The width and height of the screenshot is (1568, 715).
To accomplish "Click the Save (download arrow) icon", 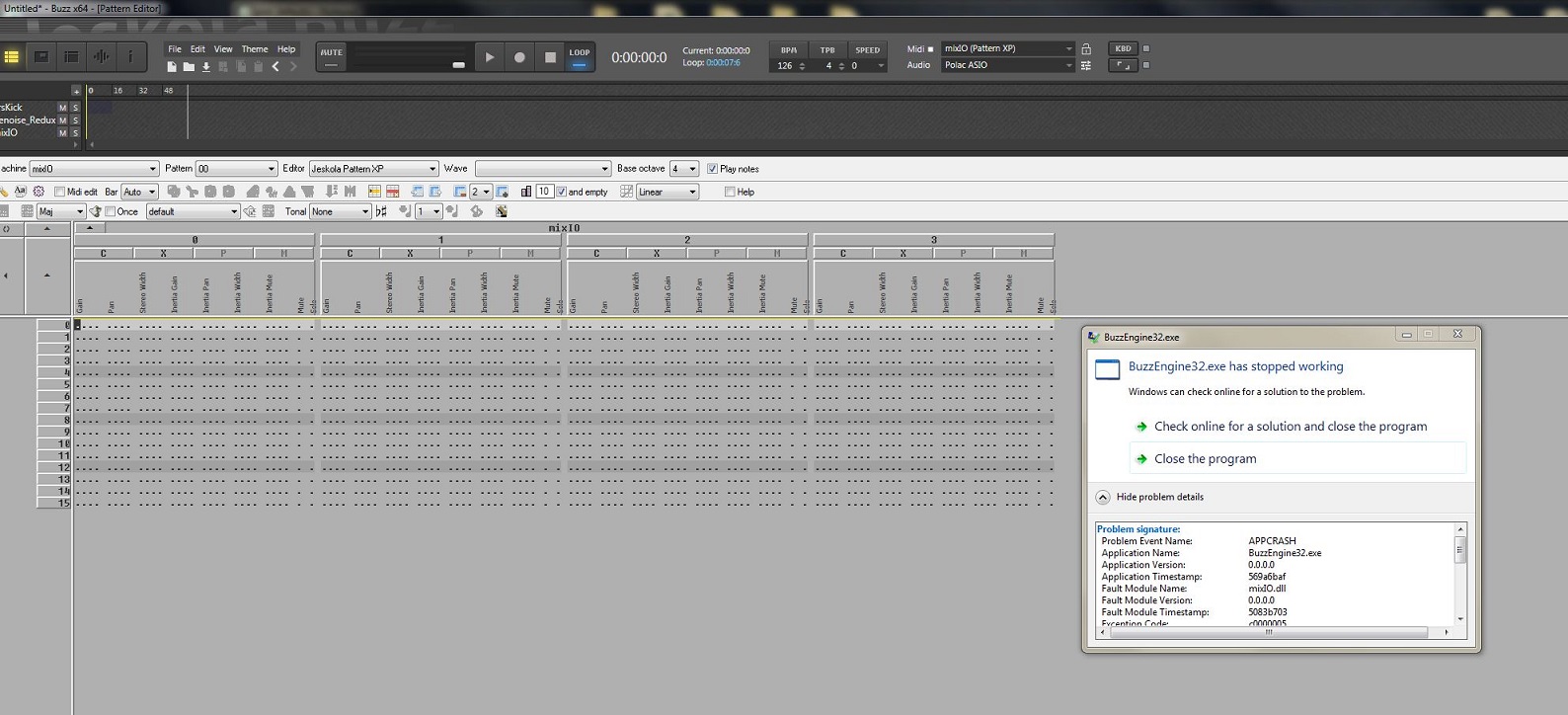I will pos(206,66).
